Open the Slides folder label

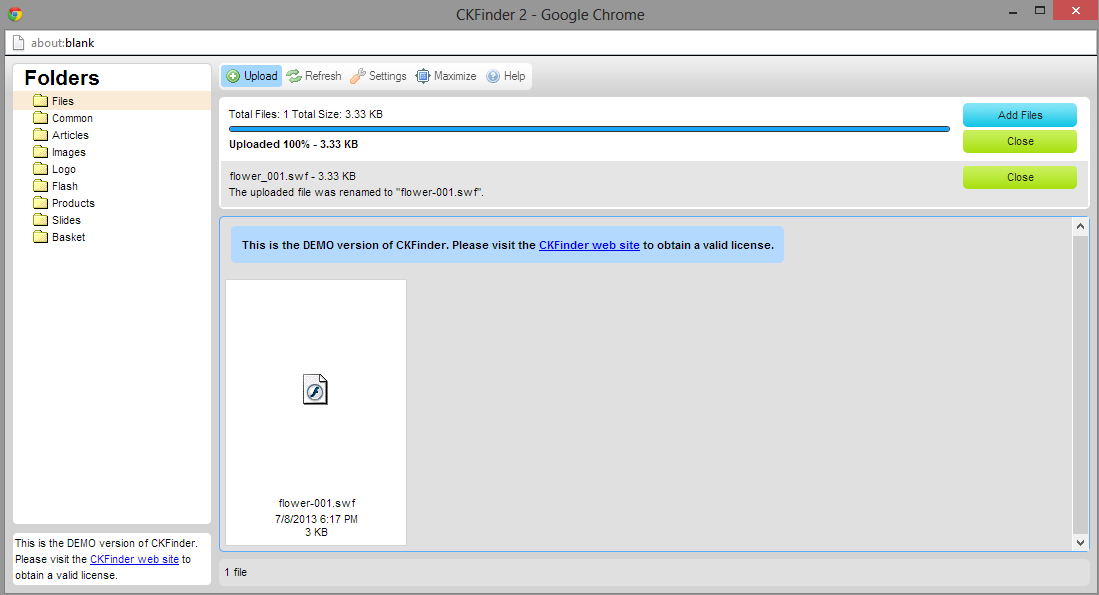(x=66, y=220)
